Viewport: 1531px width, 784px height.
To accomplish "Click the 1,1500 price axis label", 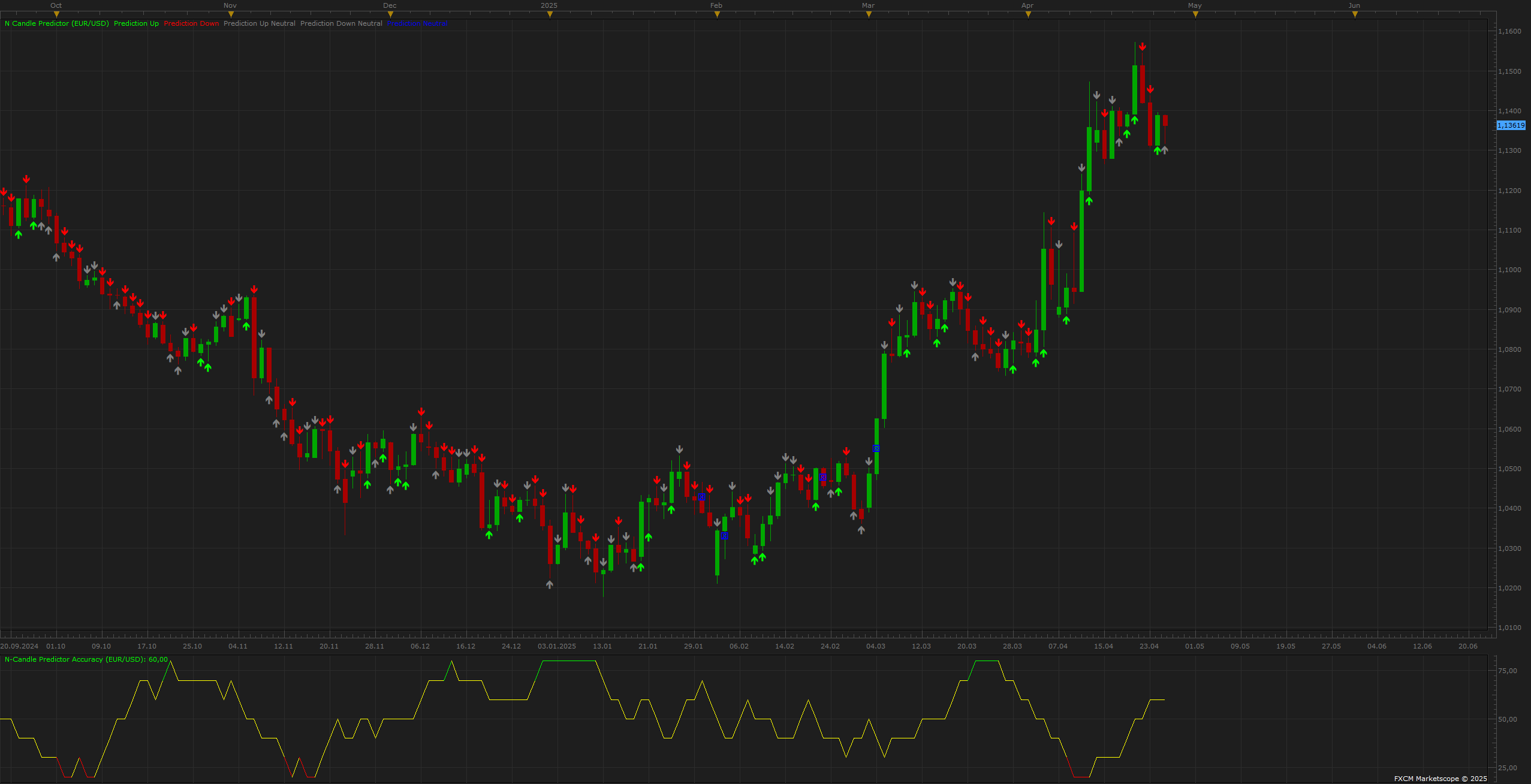I will pos(1509,71).
